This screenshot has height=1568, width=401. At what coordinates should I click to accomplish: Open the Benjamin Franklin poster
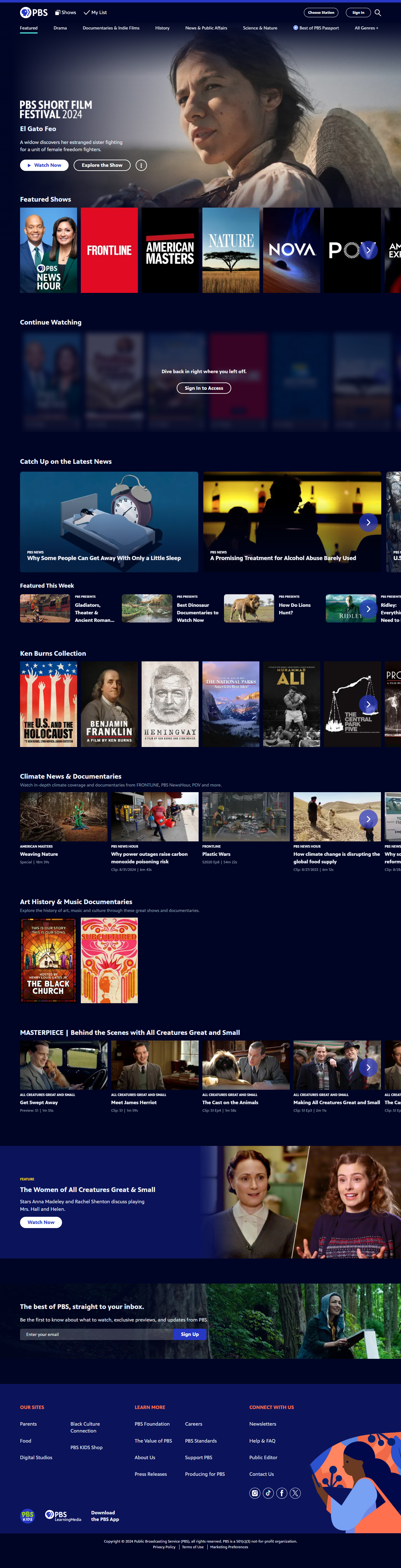(110, 704)
